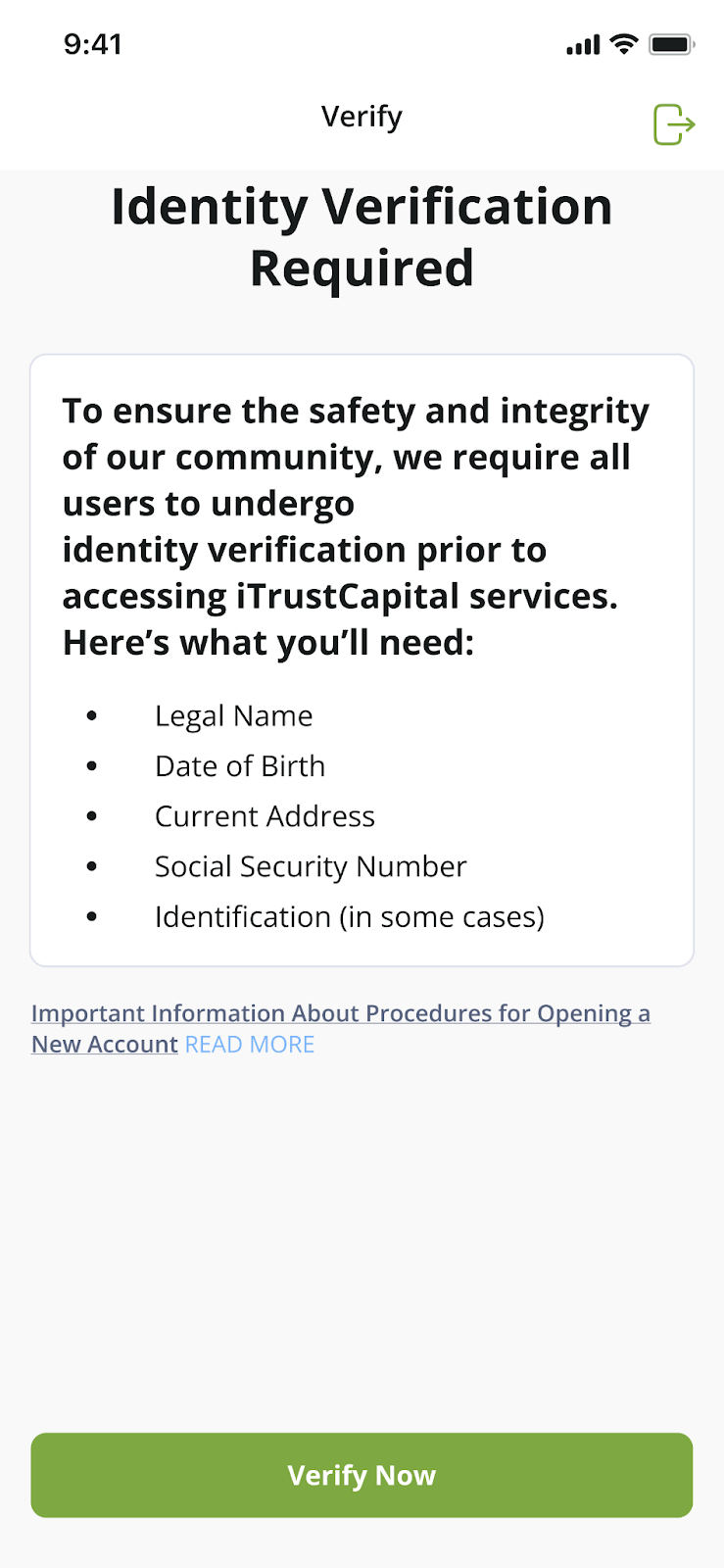Select the Current Address requirement
Viewport: 724px width, 1568px height.
pos(265,816)
